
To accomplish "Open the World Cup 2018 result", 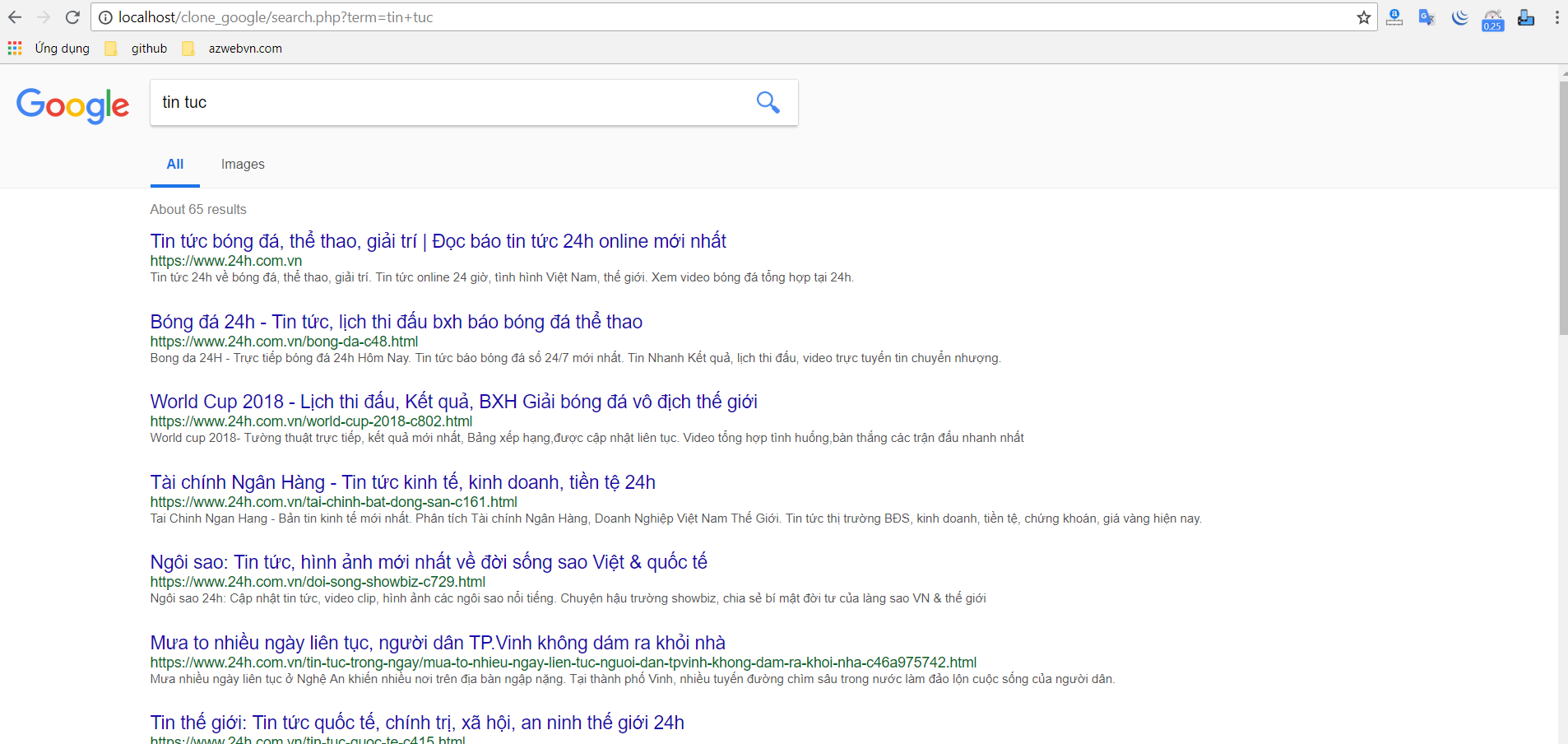I will click(x=453, y=402).
